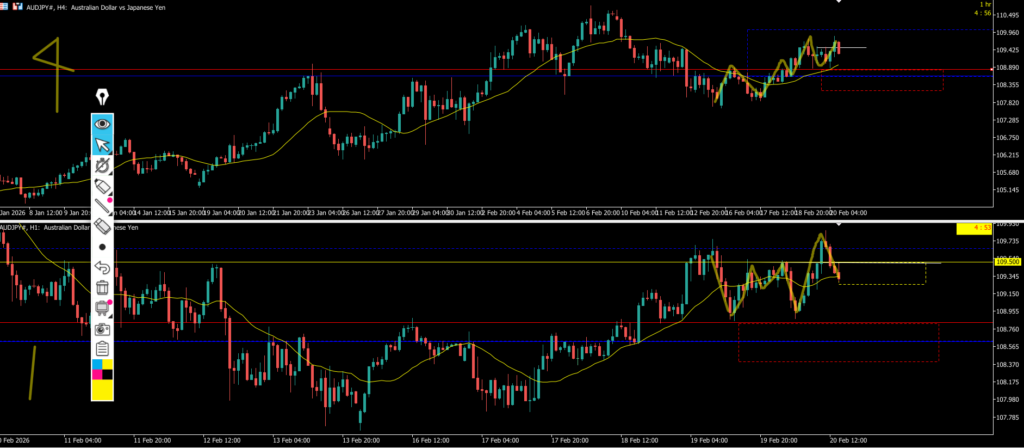The width and height of the screenshot is (1024, 448).
Task: Click the yellow countdown timer box in H1 chart
Action: [x=973, y=229]
